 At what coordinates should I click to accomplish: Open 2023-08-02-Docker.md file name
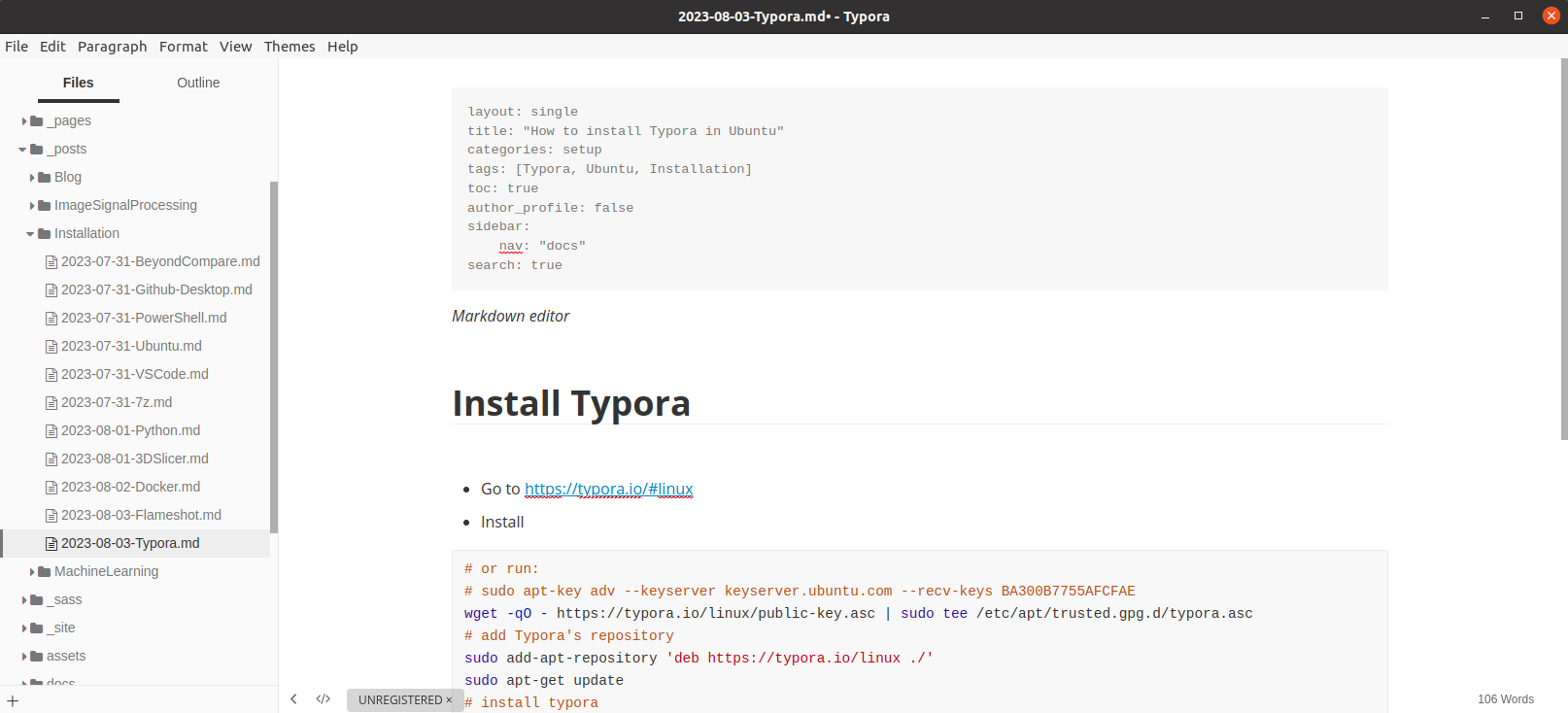130,487
